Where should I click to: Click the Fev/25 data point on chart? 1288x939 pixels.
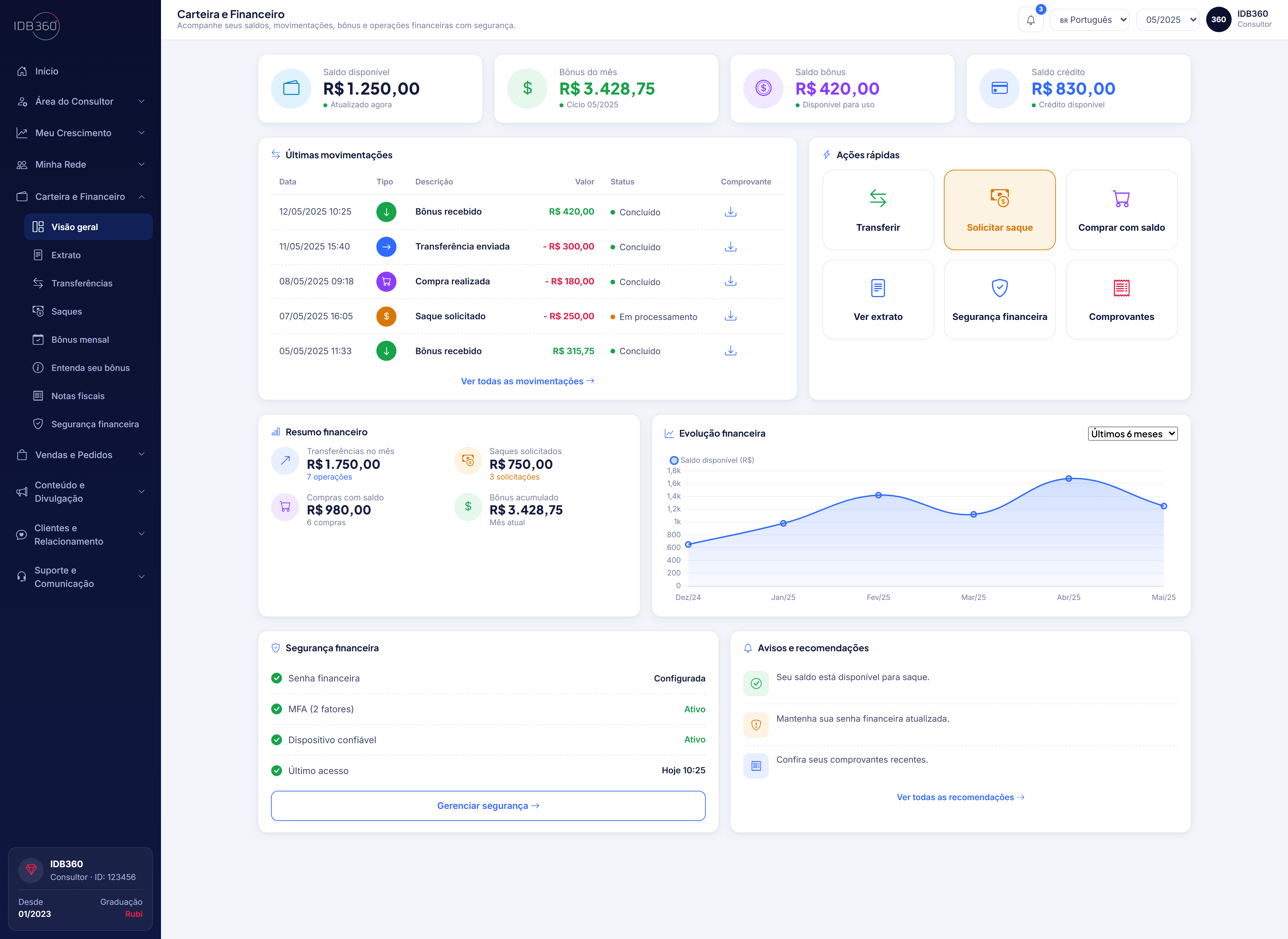point(878,495)
